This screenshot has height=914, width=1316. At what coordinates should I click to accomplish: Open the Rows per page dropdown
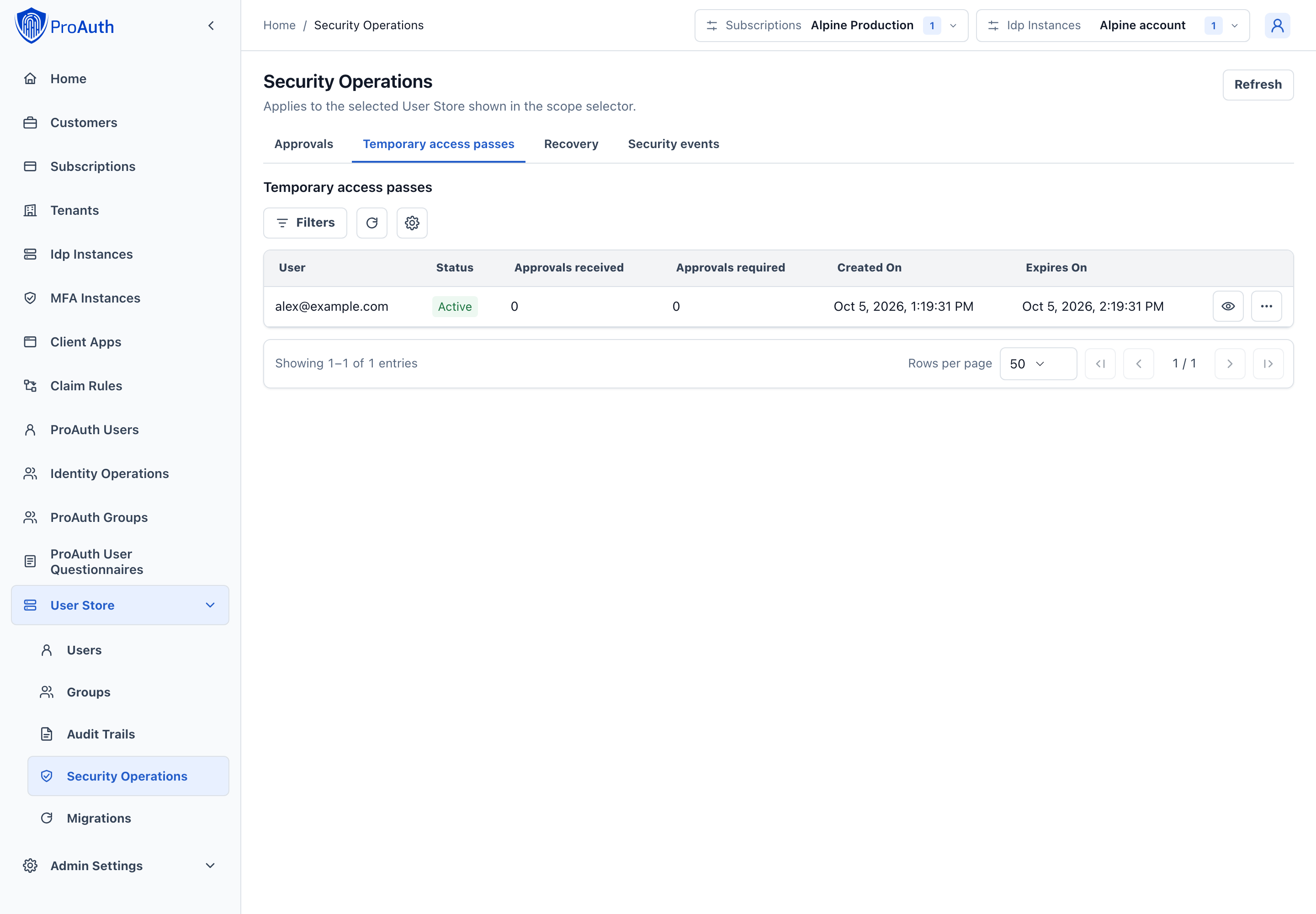tap(1038, 364)
